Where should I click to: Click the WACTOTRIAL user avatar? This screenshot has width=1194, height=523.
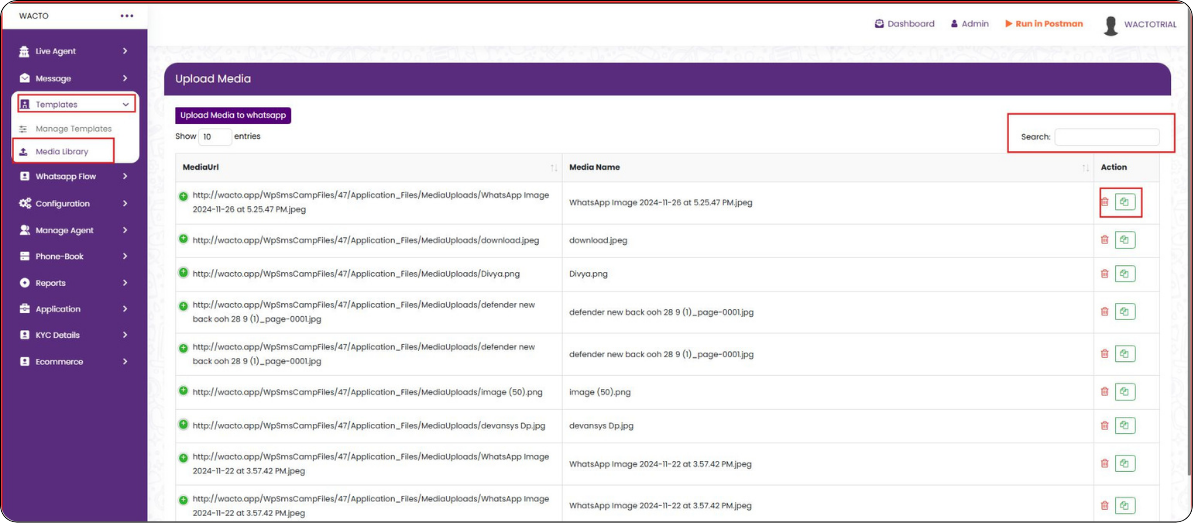click(x=1111, y=25)
